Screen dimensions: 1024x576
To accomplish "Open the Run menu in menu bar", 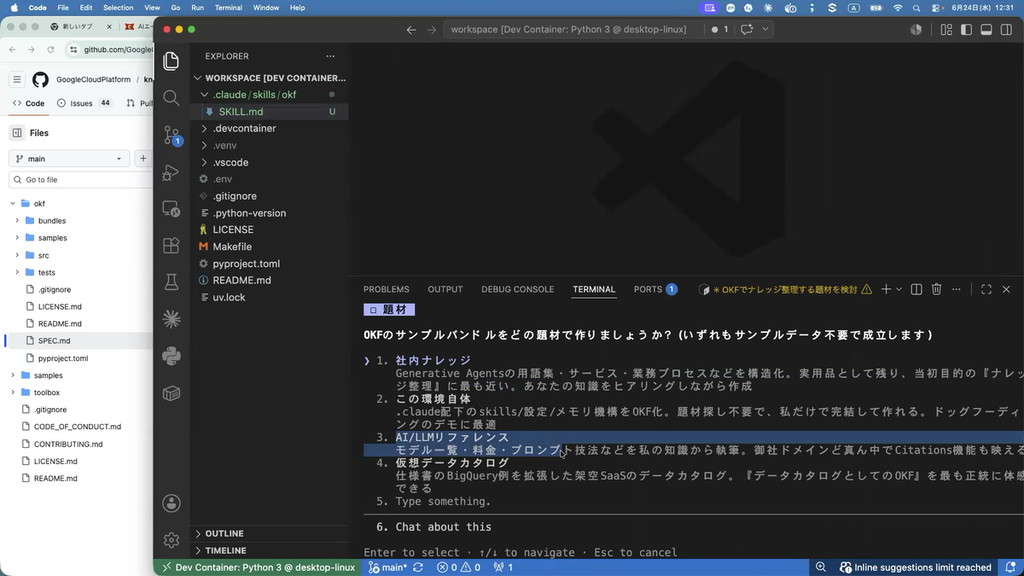I will 197,8.
